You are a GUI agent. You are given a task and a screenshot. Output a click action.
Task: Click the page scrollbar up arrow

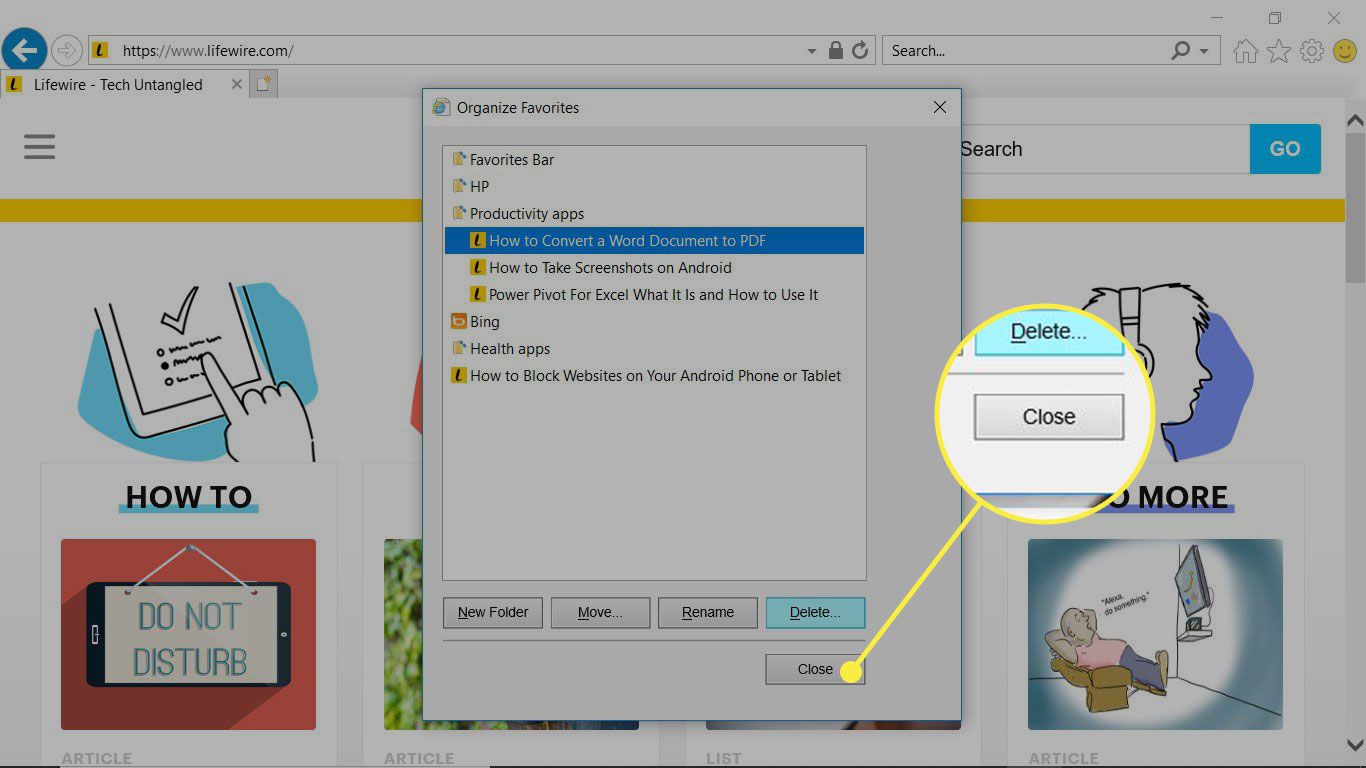1355,121
